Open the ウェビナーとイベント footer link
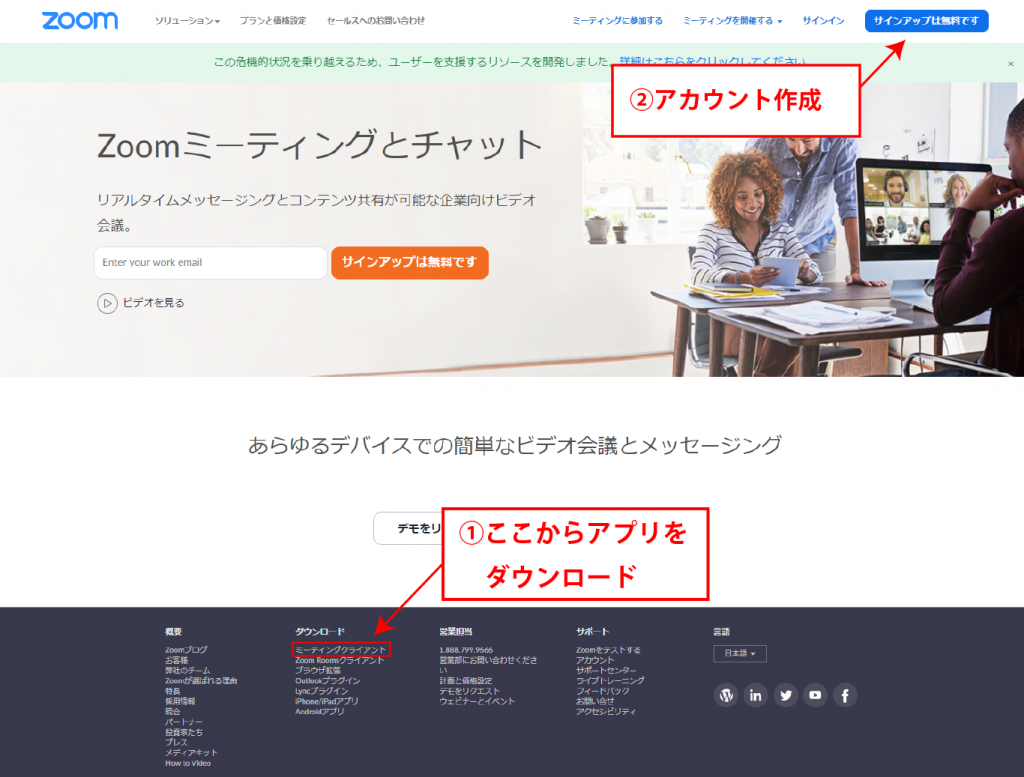The height and width of the screenshot is (777, 1024). [477, 701]
